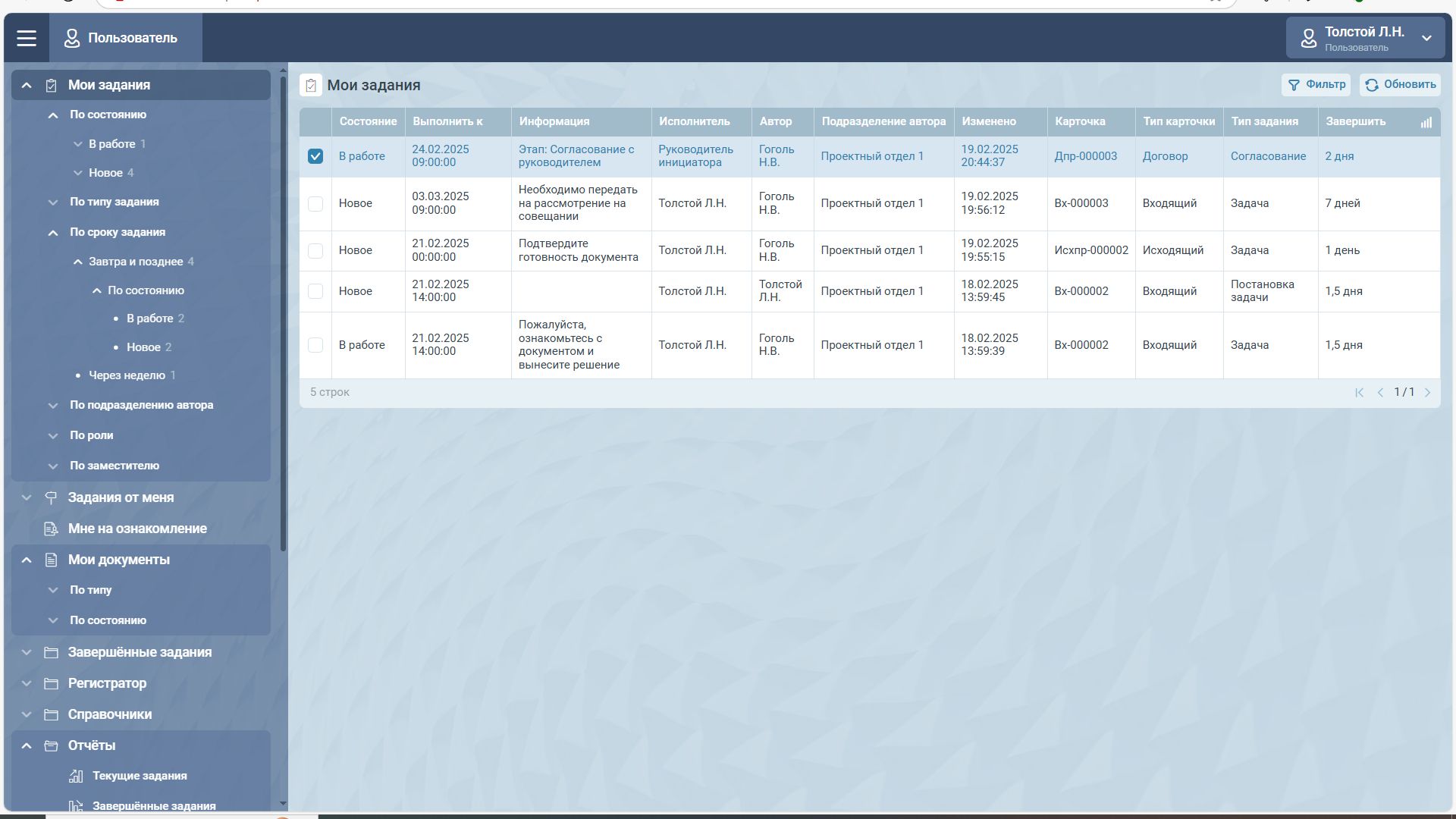
Task: Click the Filter funnel button
Action: (1316, 85)
